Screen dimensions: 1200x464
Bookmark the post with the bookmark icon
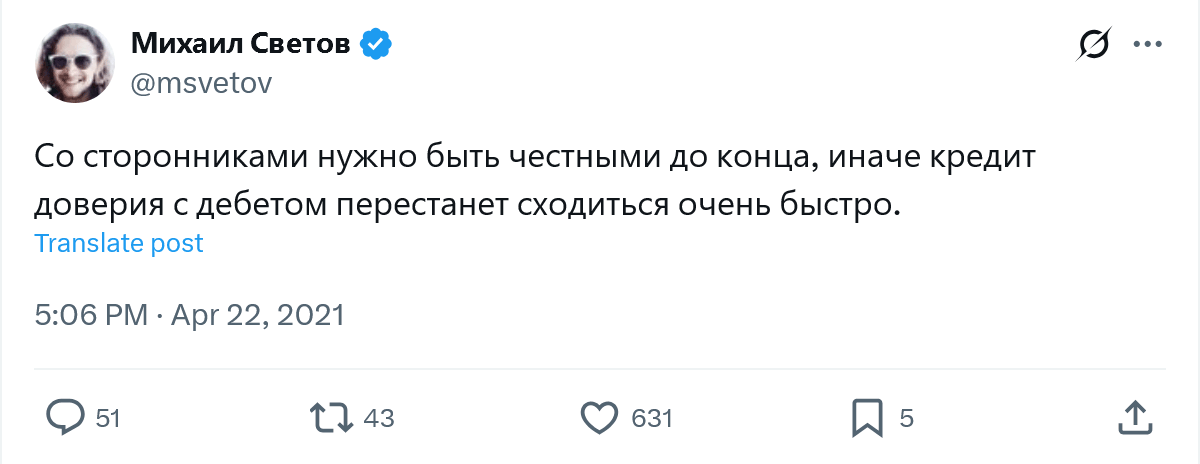(x=865, y=417)
